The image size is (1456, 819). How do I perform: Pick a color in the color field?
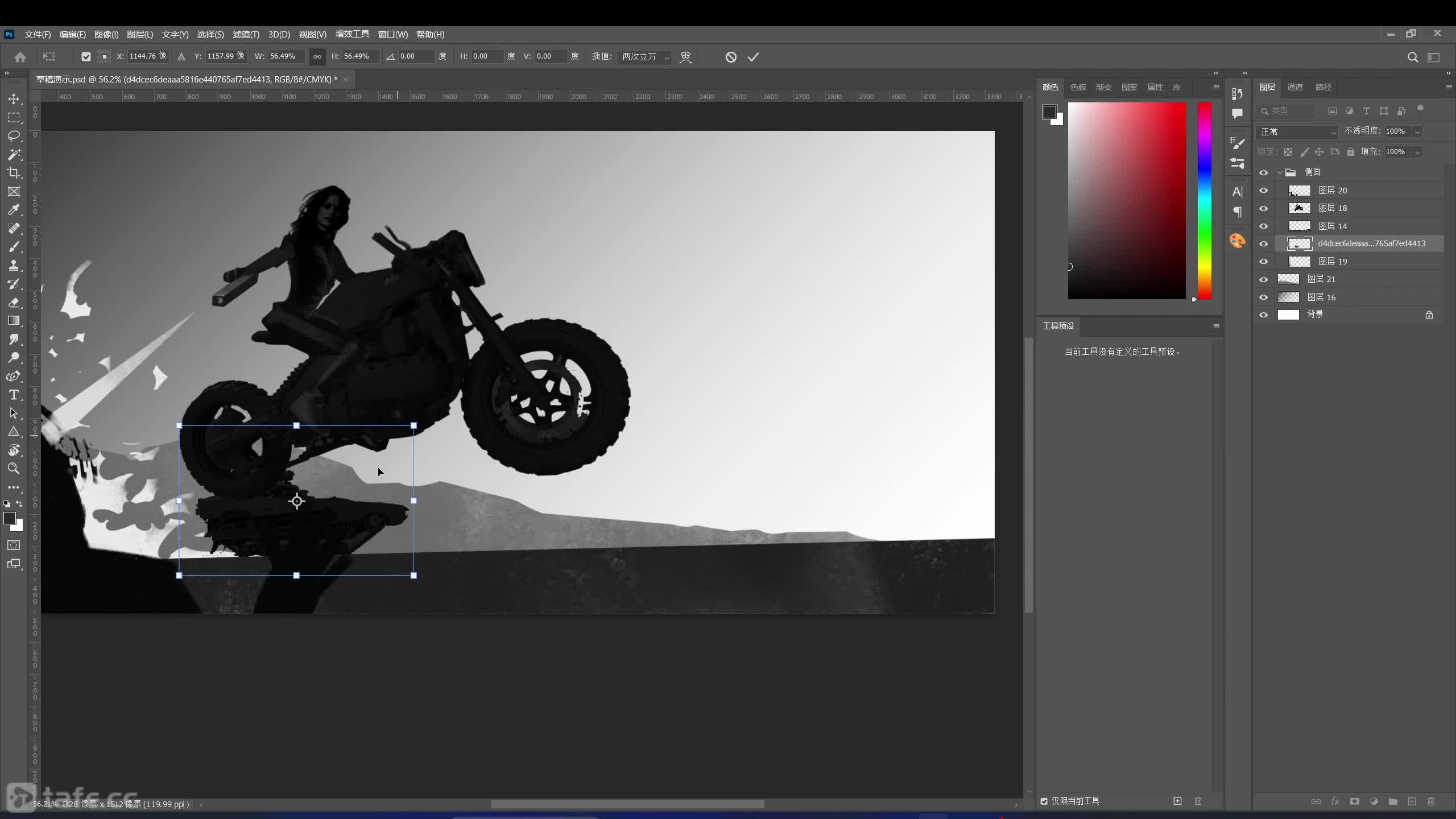pos(1127,200)
